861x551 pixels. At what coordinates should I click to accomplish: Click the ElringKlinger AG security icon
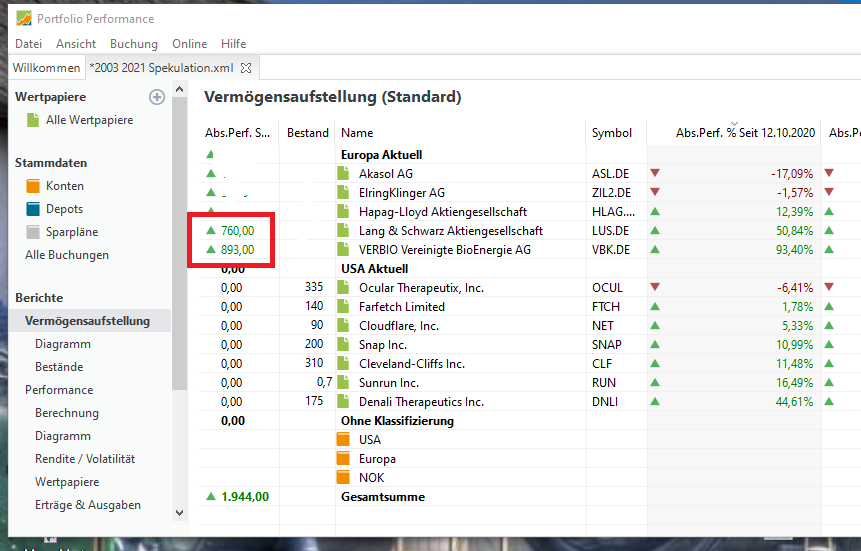tap(343, 192)
